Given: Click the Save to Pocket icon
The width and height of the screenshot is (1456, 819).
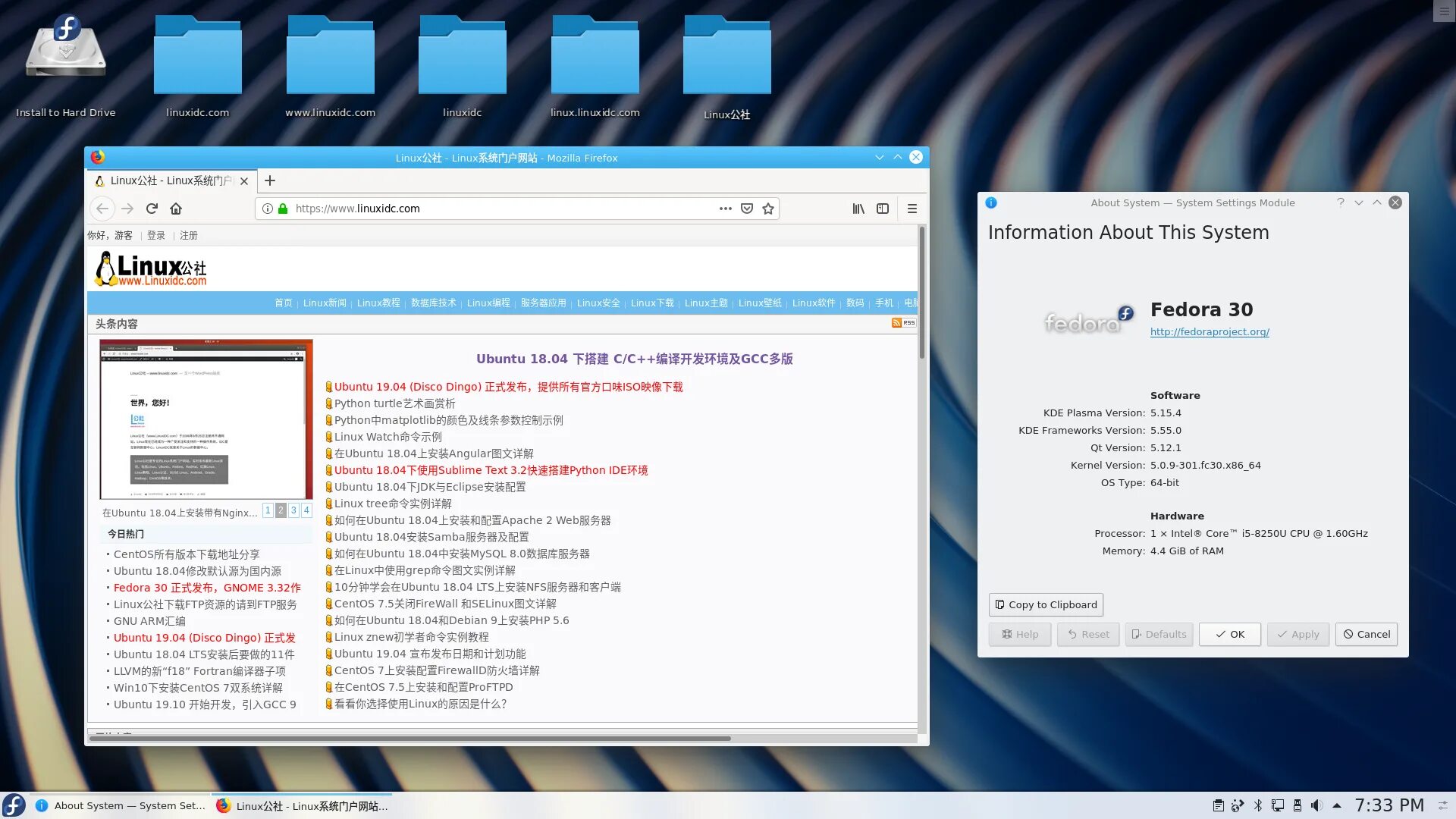Looking at the screenshot, I should pyautogui.click(x=747, y=209).
